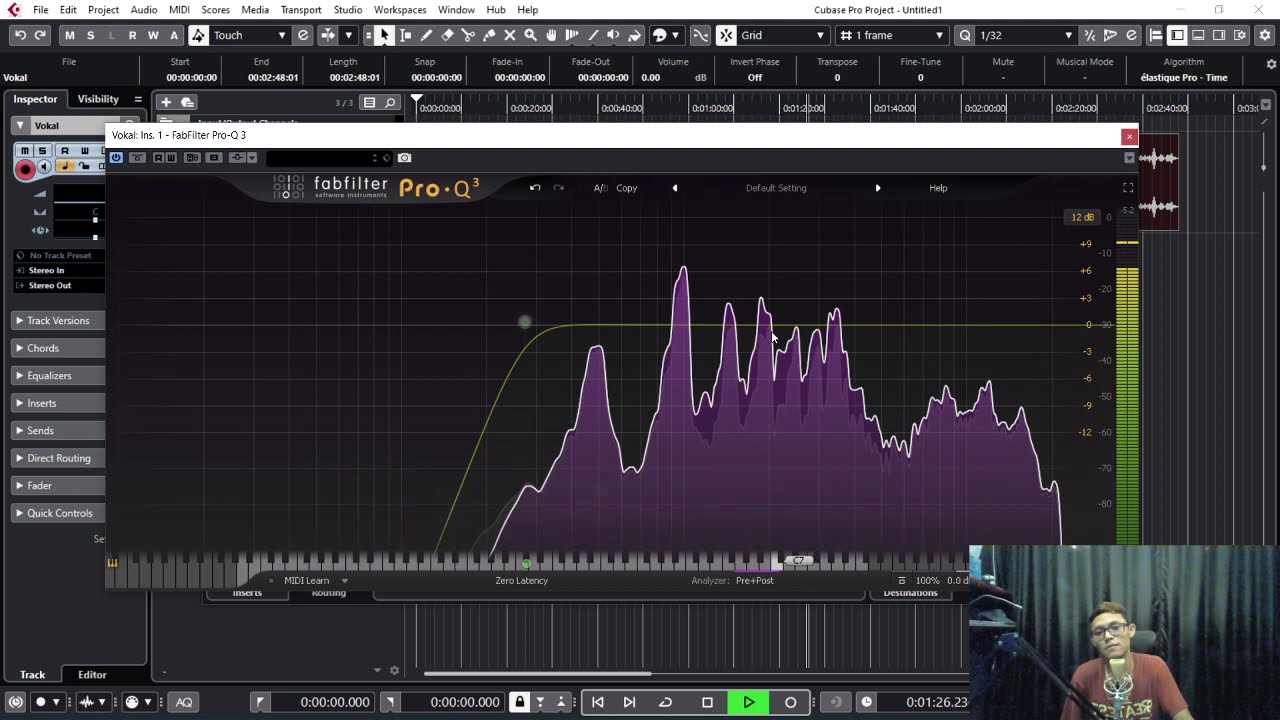
Task: Select the Glue tool
Action: 489,35
